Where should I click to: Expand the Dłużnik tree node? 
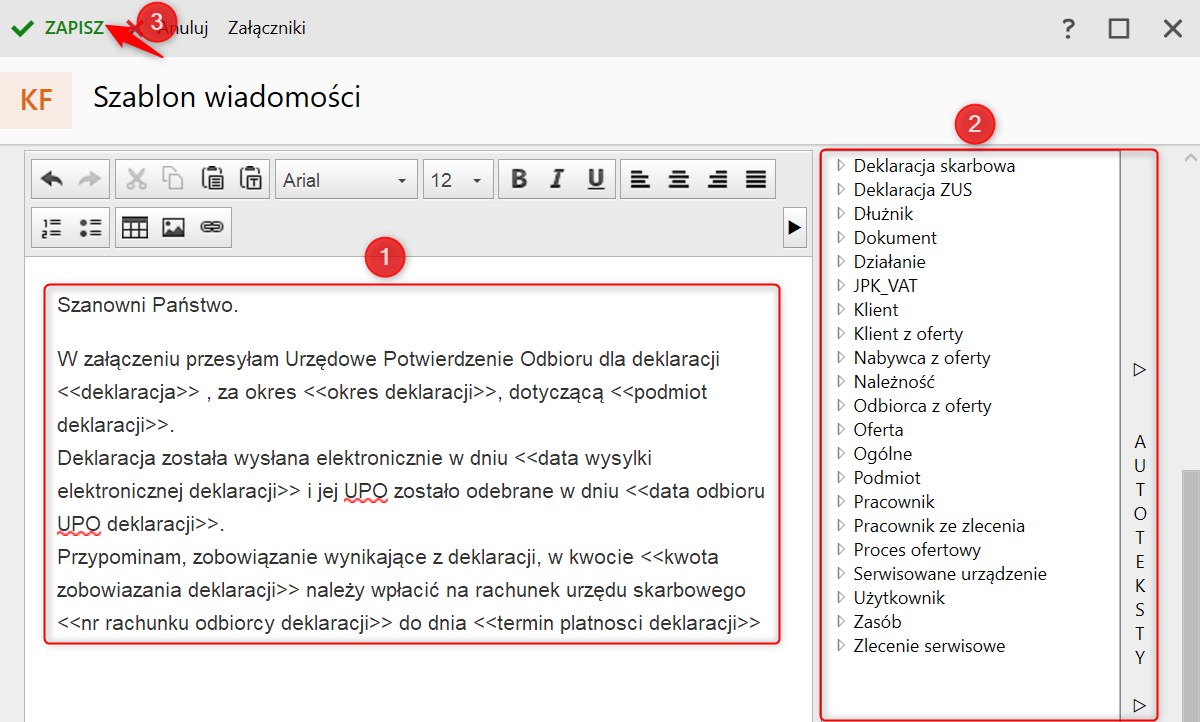coord(841,213)
